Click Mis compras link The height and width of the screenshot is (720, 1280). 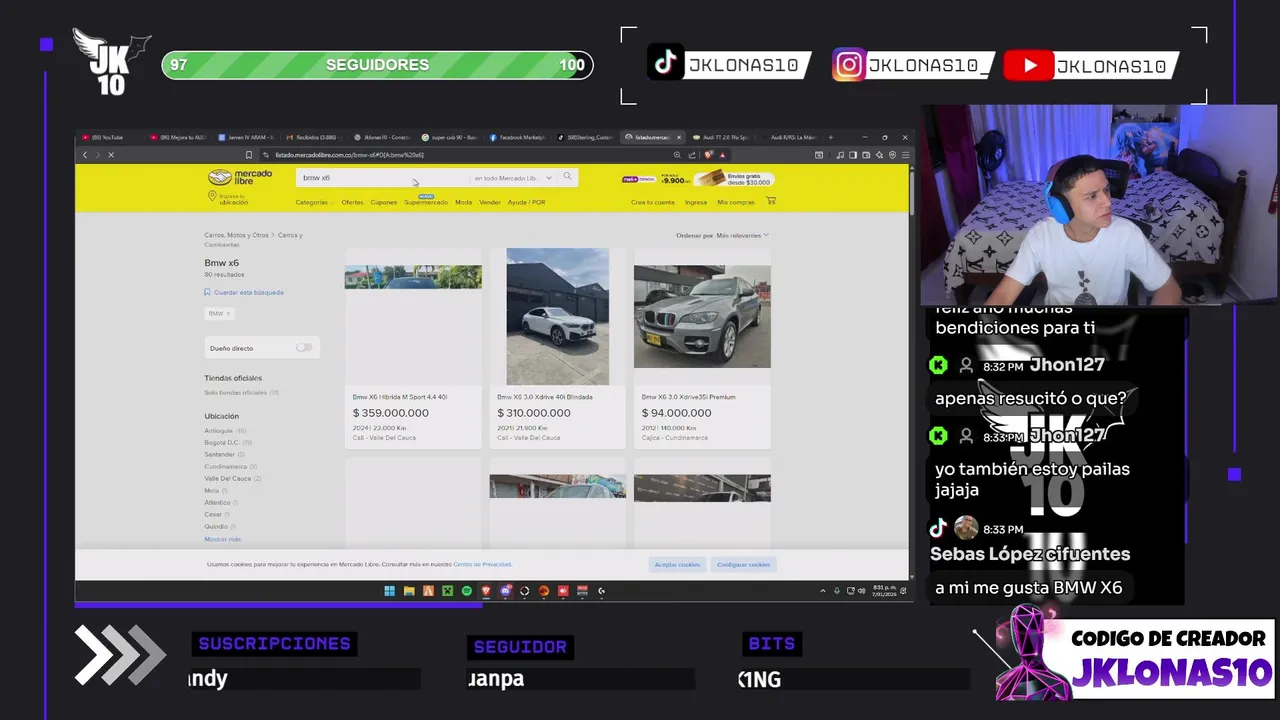pyautogui.click(x=736, y=202)
